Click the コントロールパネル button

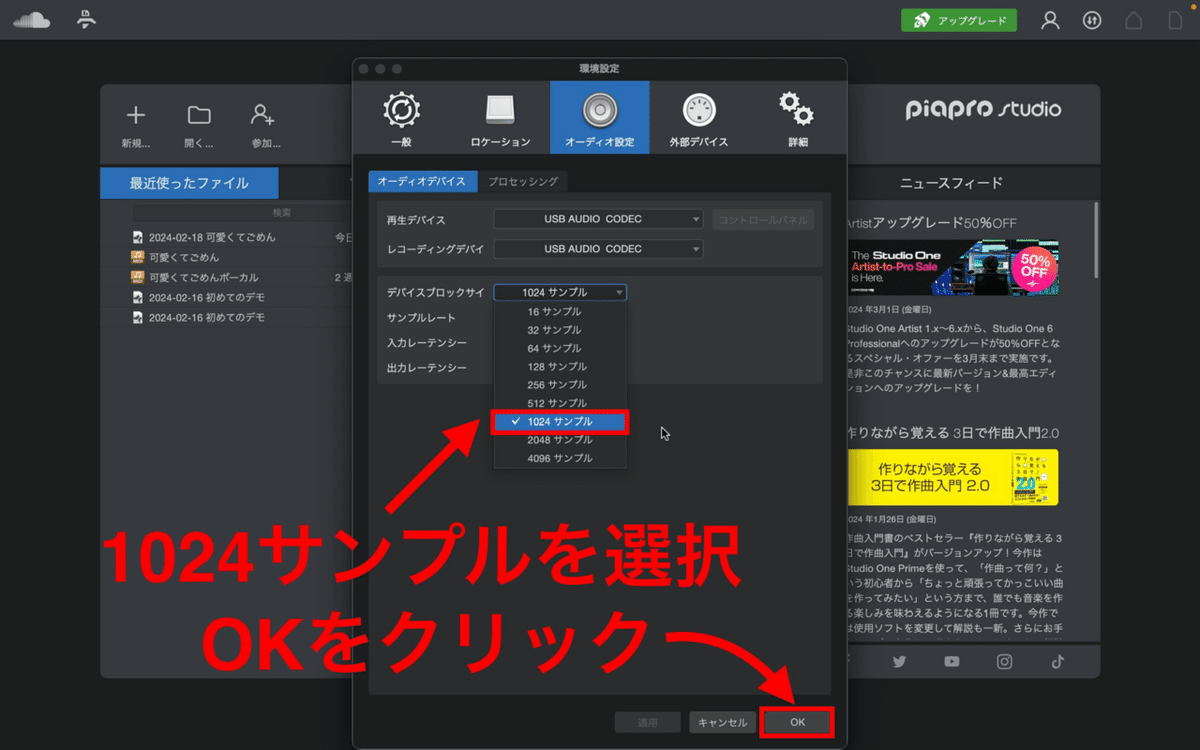tap(763, 219)
